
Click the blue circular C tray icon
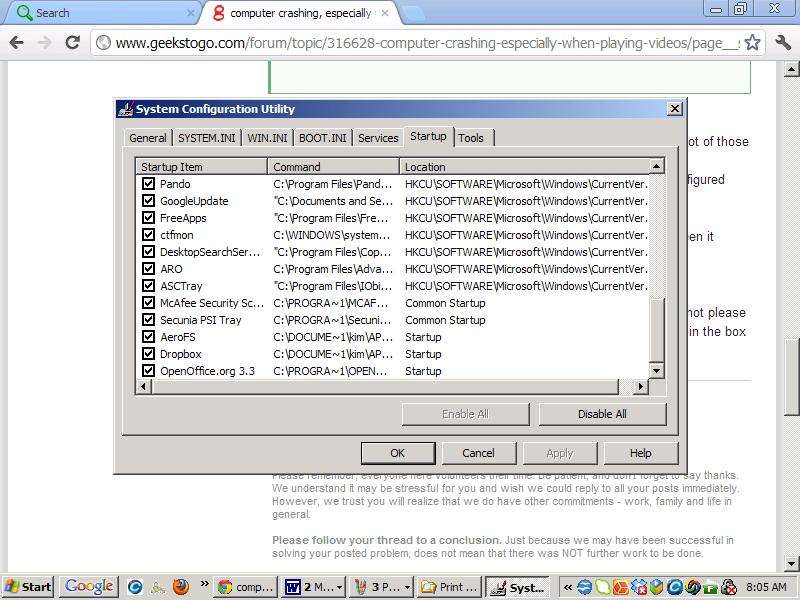pyautogui.click(x=674, y=587)
